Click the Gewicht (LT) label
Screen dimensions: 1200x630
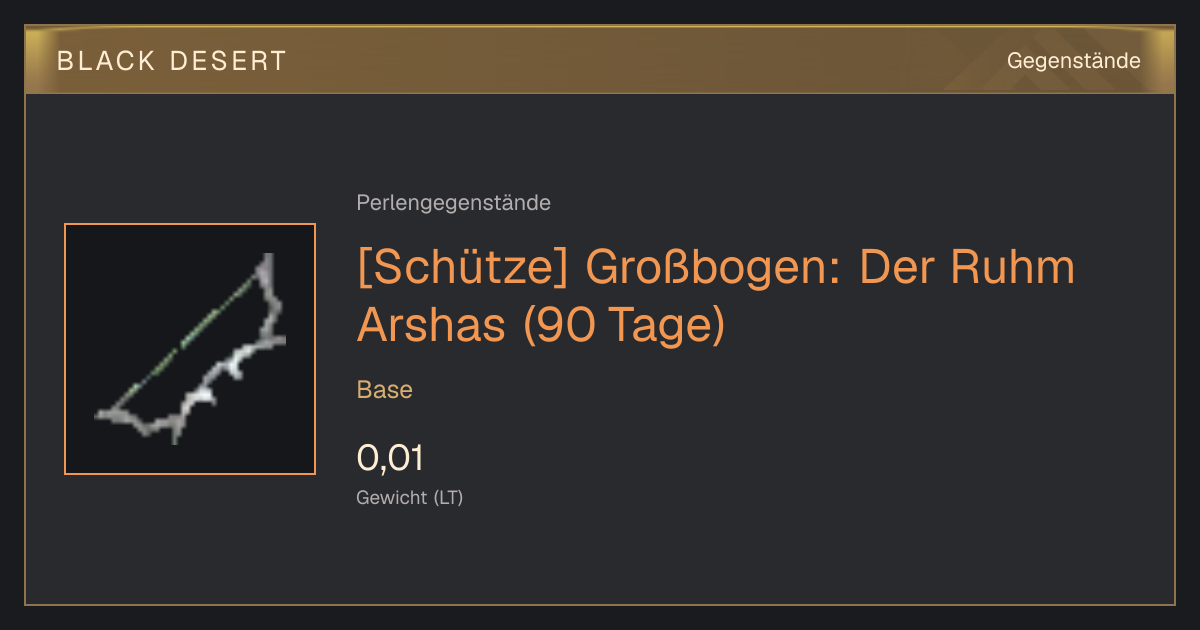409,497
